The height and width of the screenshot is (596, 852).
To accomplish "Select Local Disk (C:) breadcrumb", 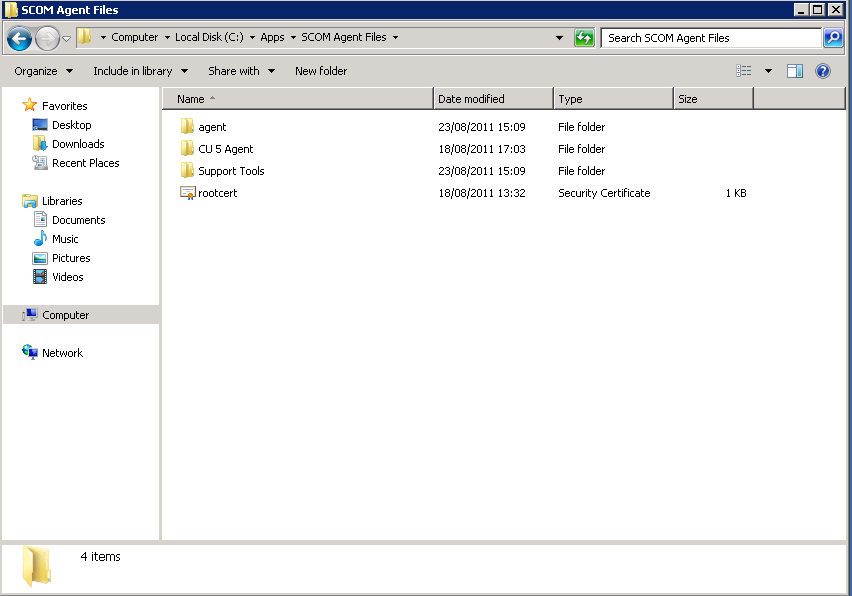I will 209,37.
